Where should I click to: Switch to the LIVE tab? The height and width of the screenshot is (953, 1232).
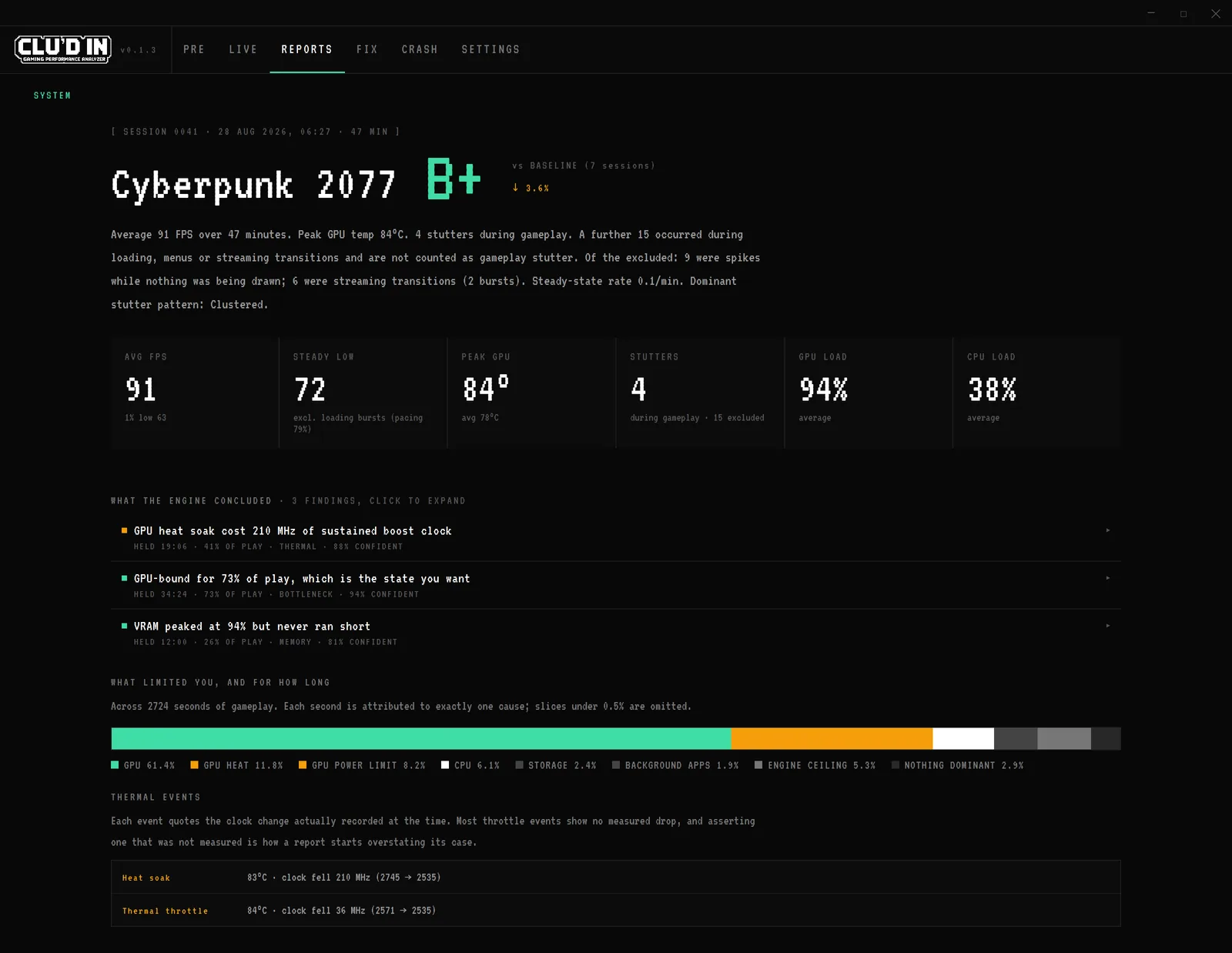(x=243, y=49)
